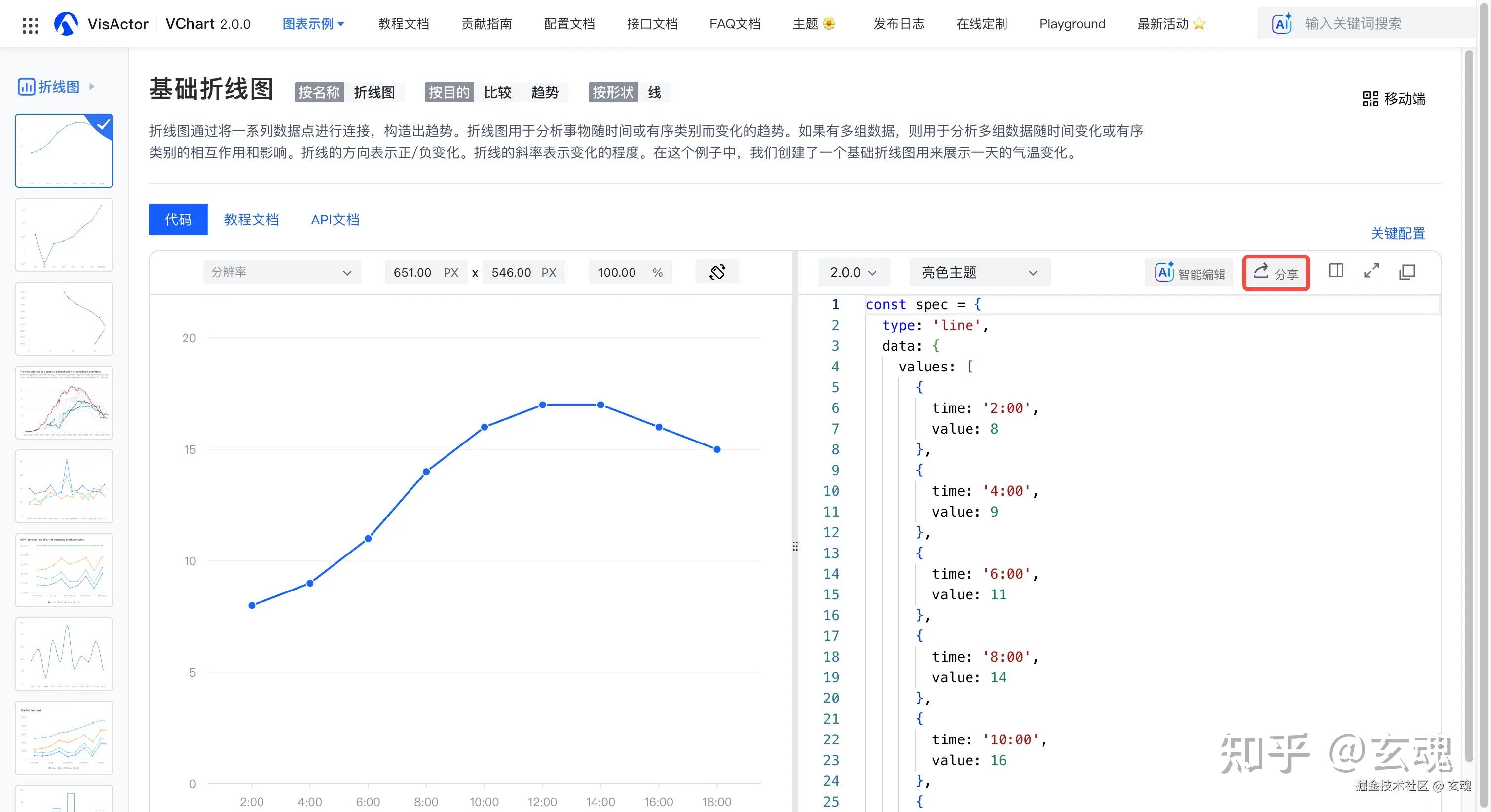
Task: Switch to the API文档 tab
Action: pos(335,220)
